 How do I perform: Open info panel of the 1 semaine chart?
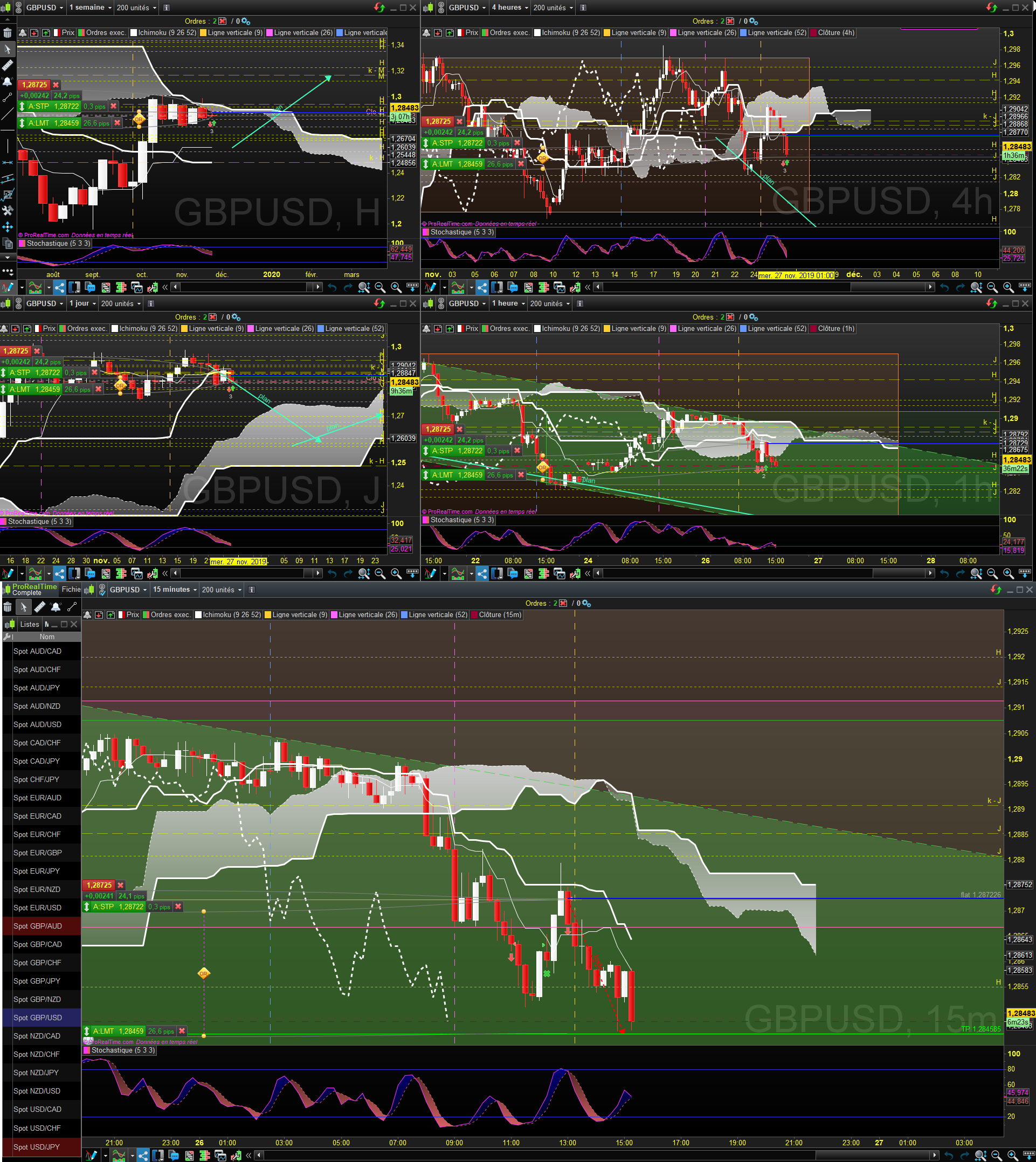point(166,8)
